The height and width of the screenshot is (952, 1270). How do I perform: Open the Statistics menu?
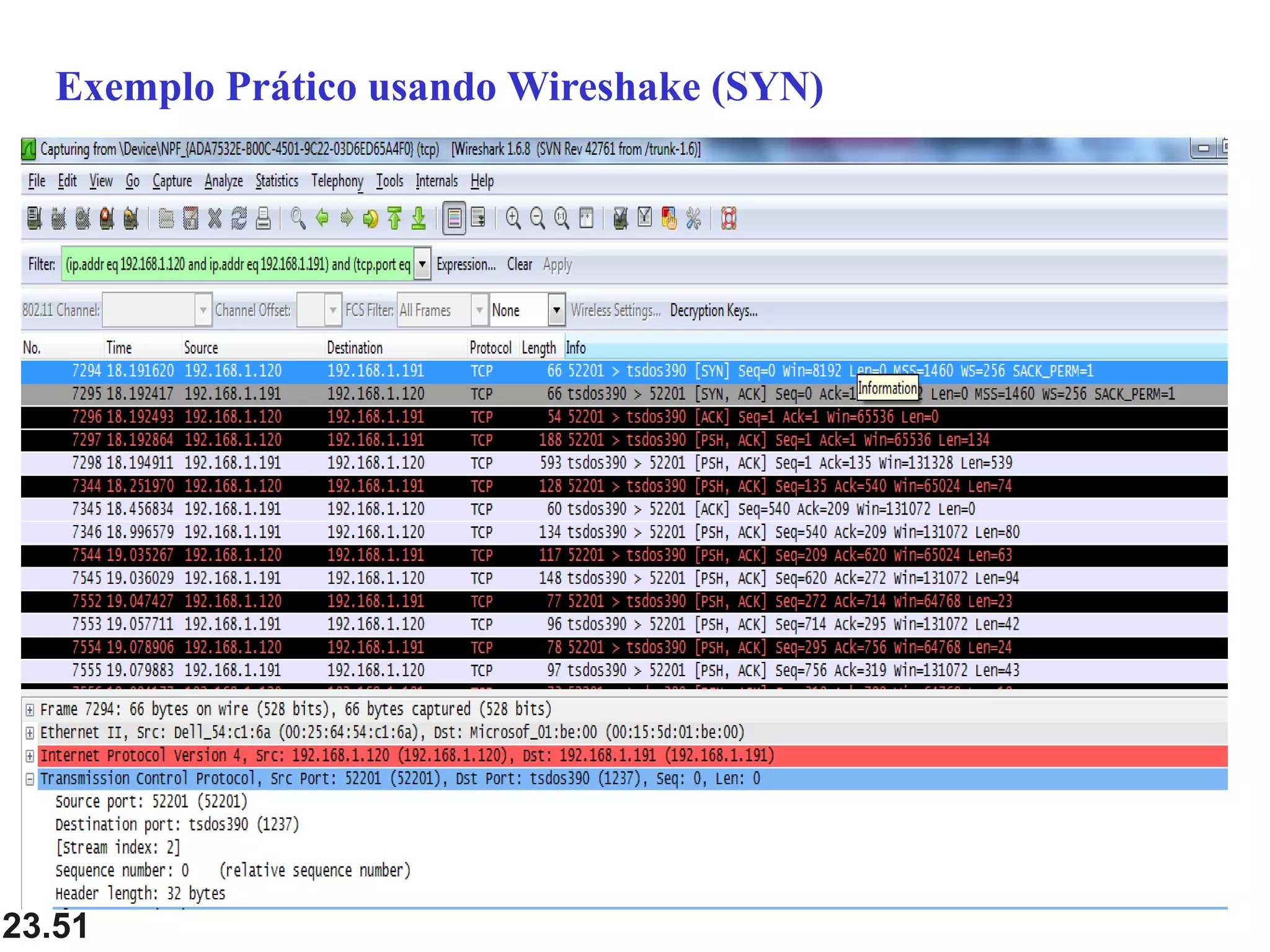[277, 181]
